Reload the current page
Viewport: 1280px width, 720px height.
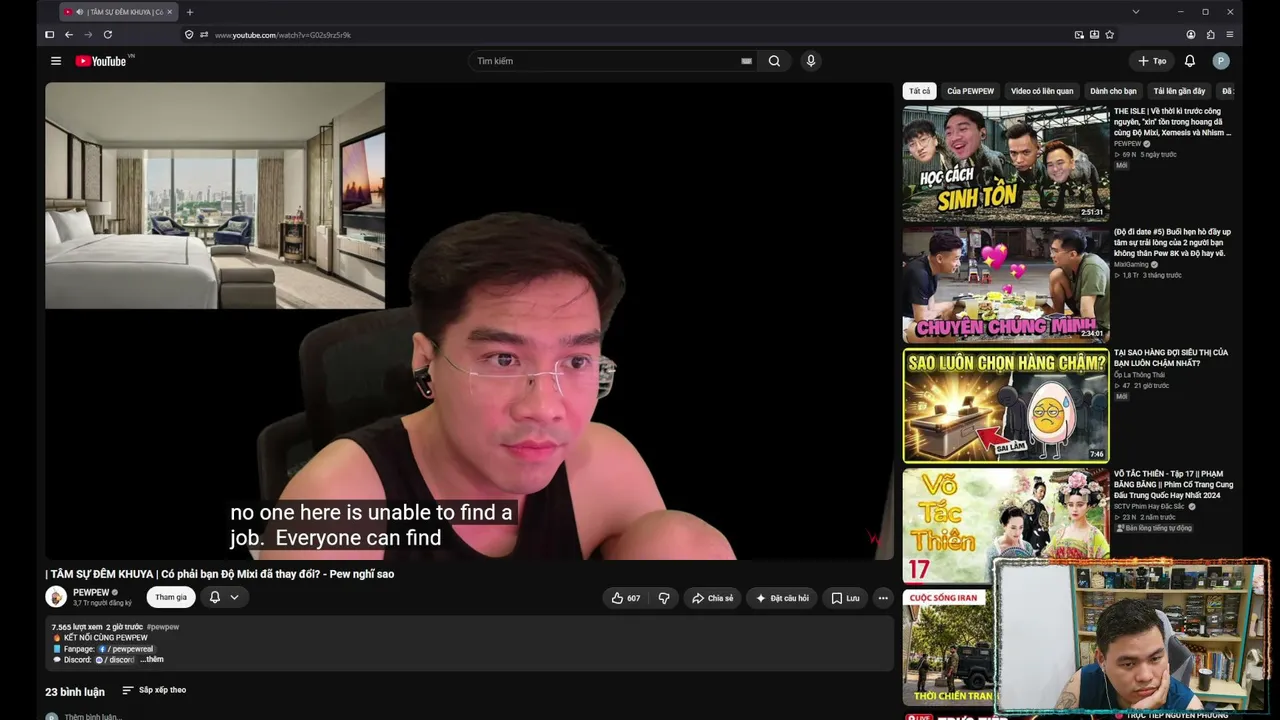coord(107,34)
